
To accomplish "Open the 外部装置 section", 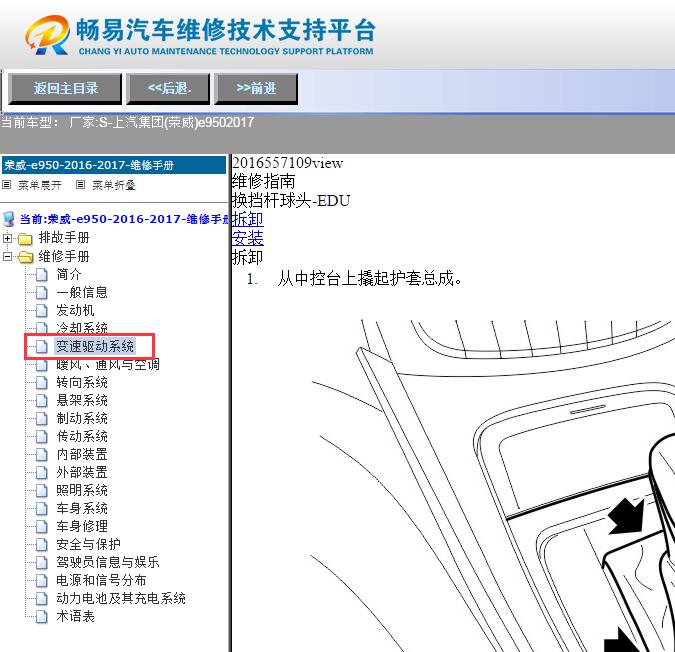I will 82,472.
